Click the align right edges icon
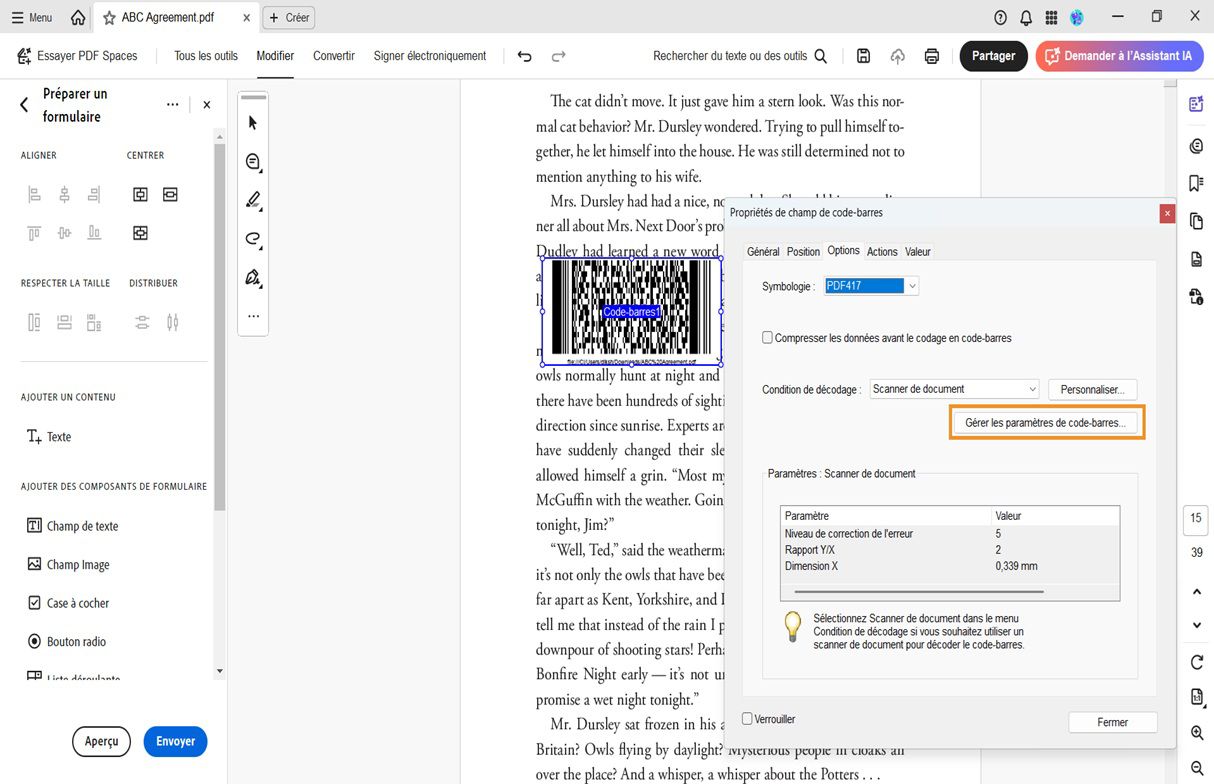This screenshot has width=1214, height=784. coord(94,194)
